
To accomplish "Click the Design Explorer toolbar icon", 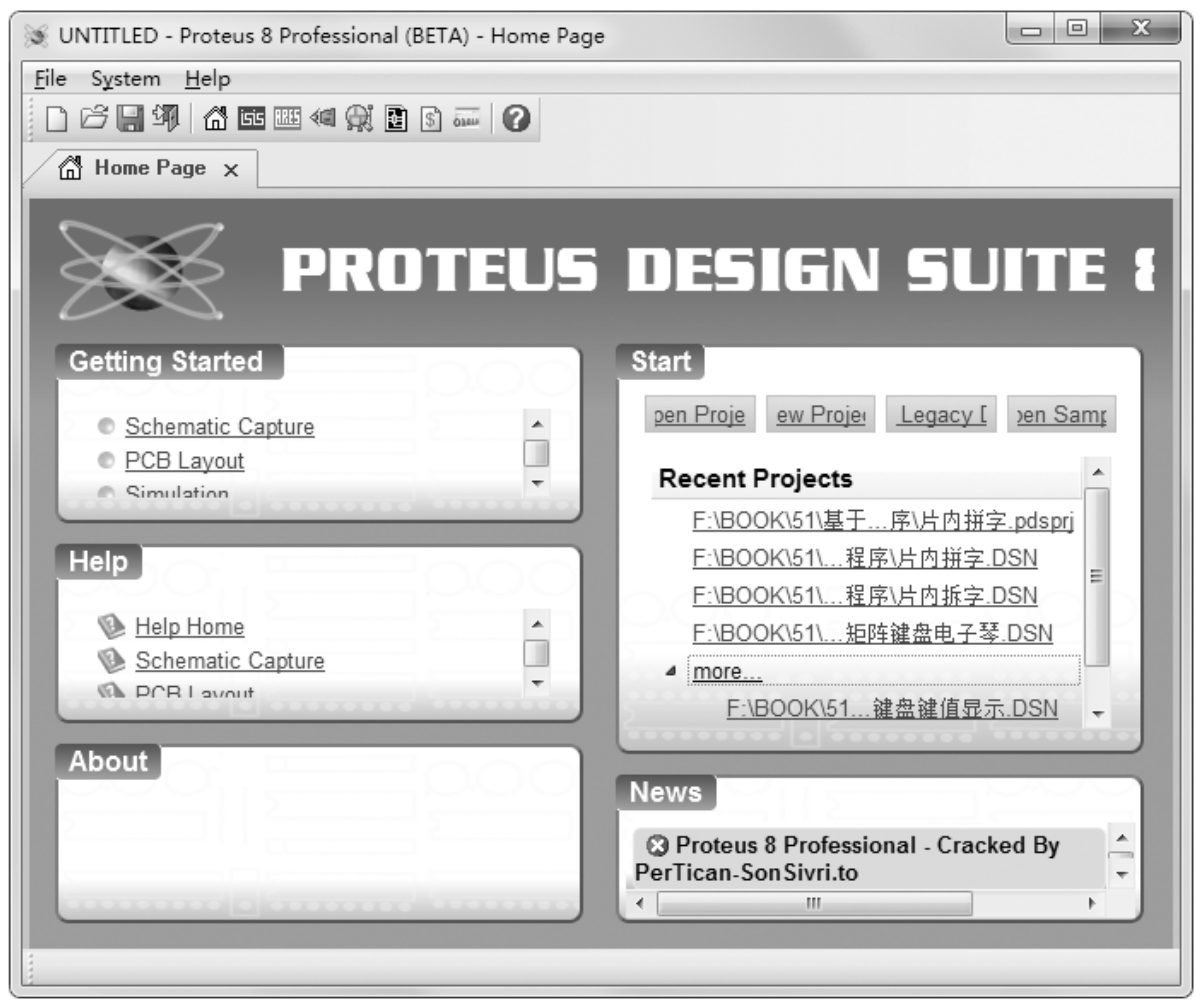I will click(x=395, y=120).
